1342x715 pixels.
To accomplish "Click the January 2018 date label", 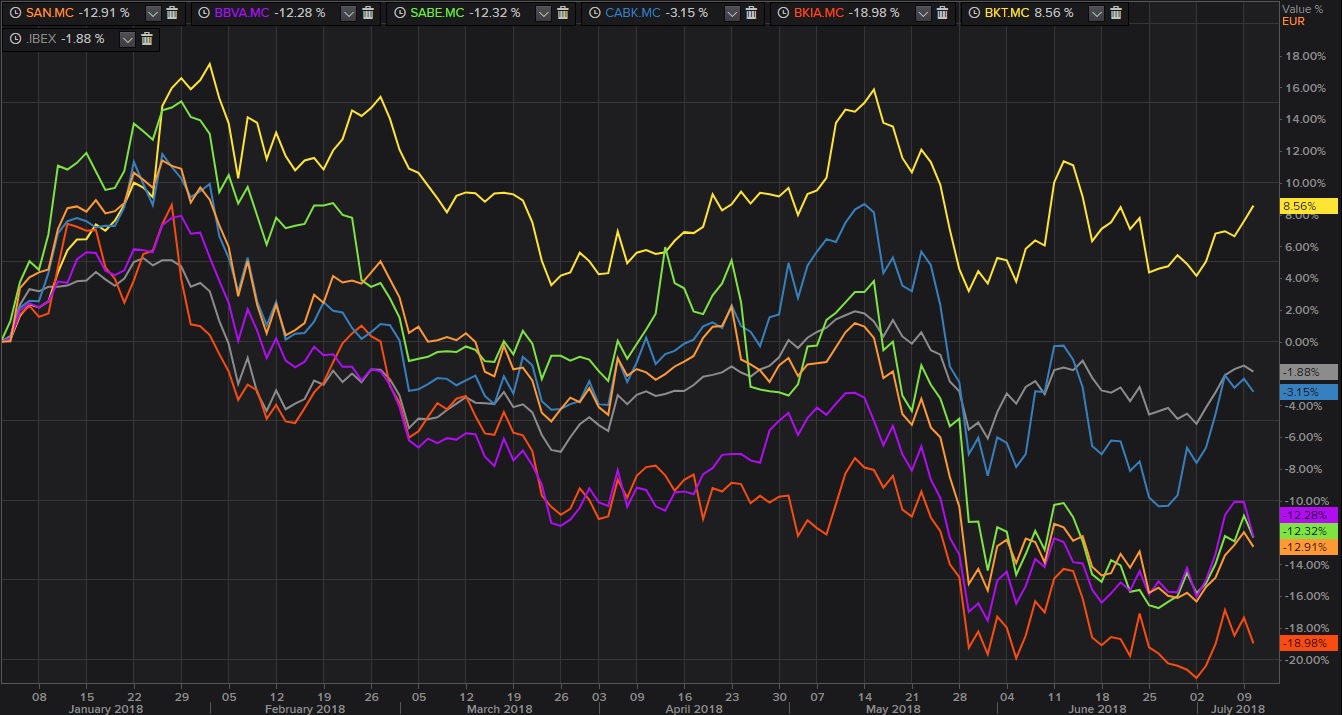I will click(105, 708).
